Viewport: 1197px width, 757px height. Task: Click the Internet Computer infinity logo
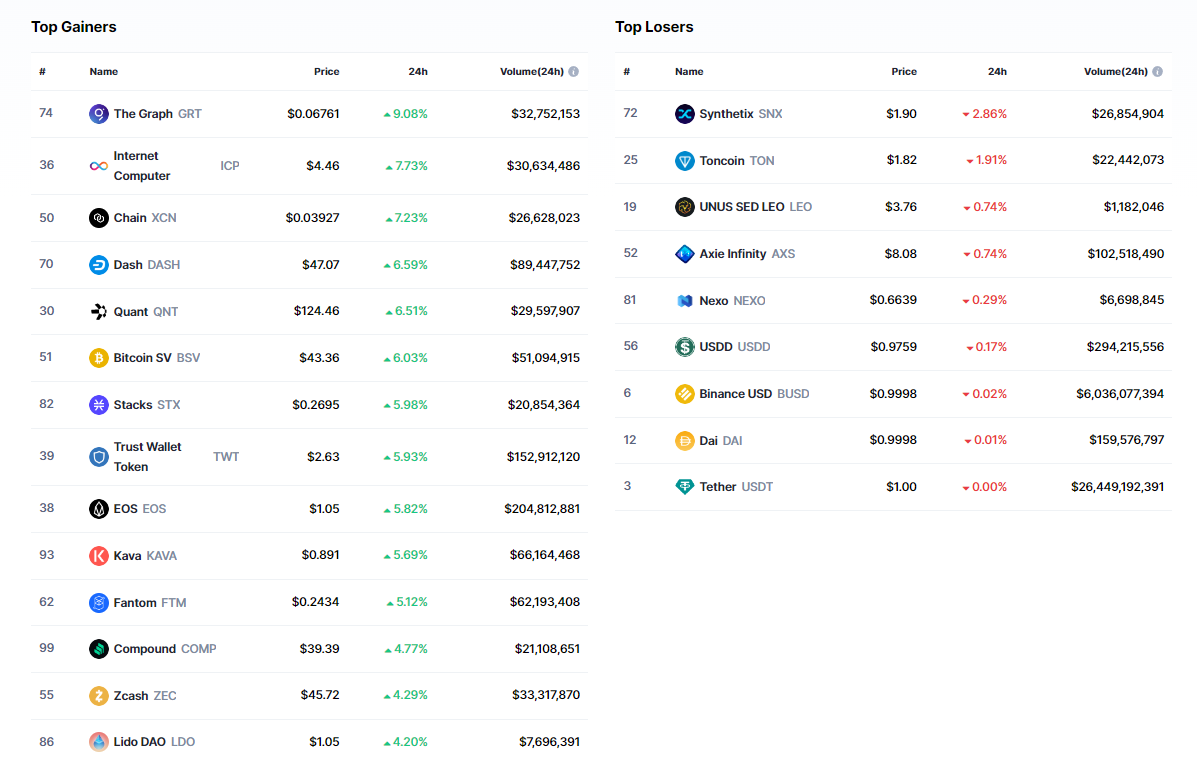(x=99, y=166)
